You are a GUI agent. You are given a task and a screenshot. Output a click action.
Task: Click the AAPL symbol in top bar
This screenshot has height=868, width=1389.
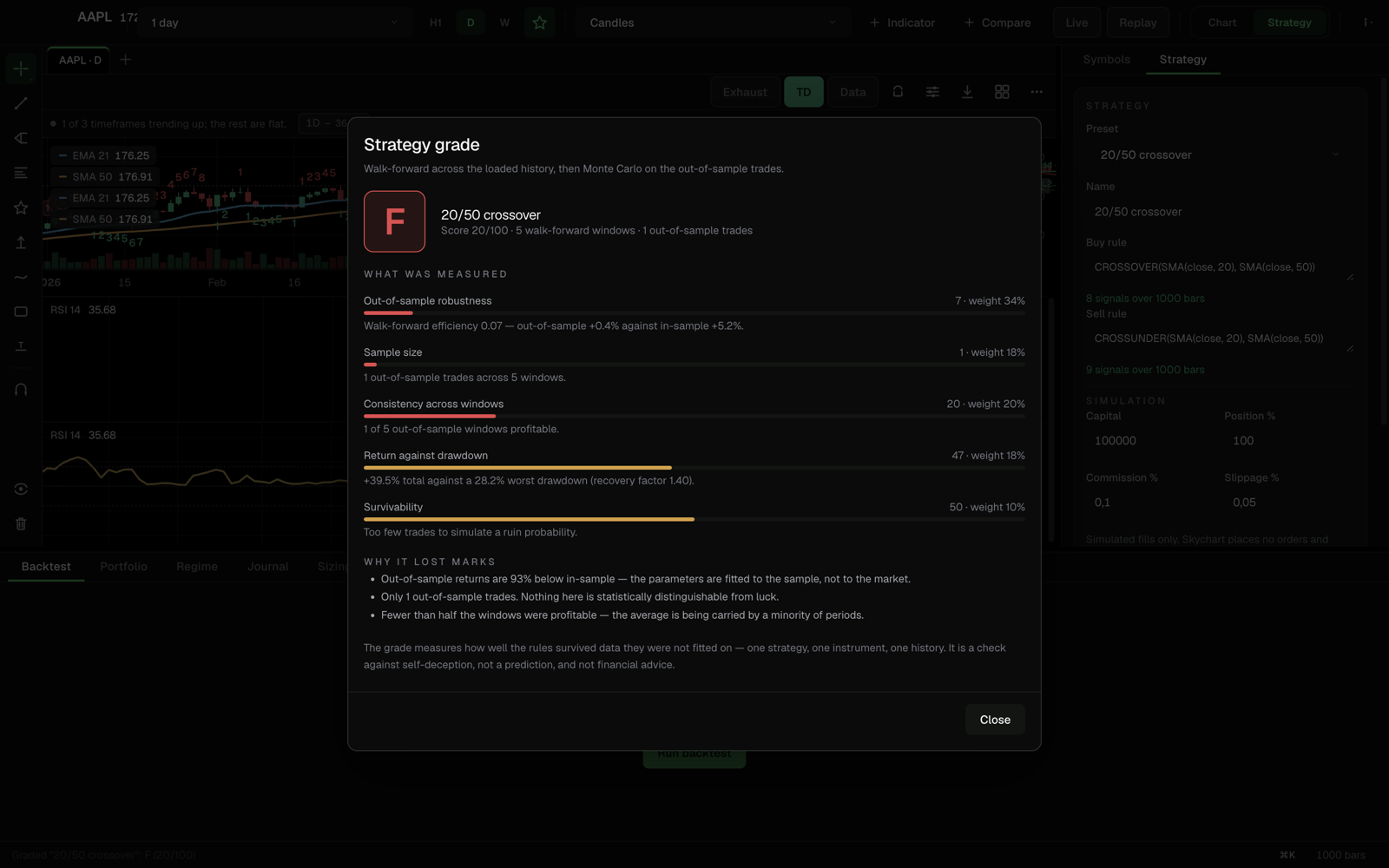(x=95, y=16)
